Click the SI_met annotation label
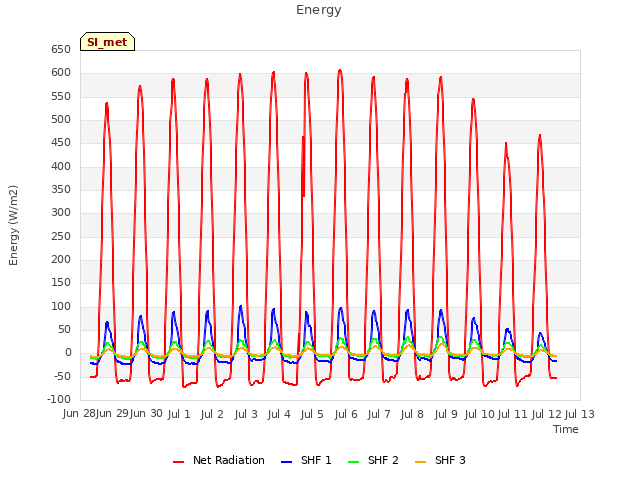The image size is (640, 480). coord(107,42)
